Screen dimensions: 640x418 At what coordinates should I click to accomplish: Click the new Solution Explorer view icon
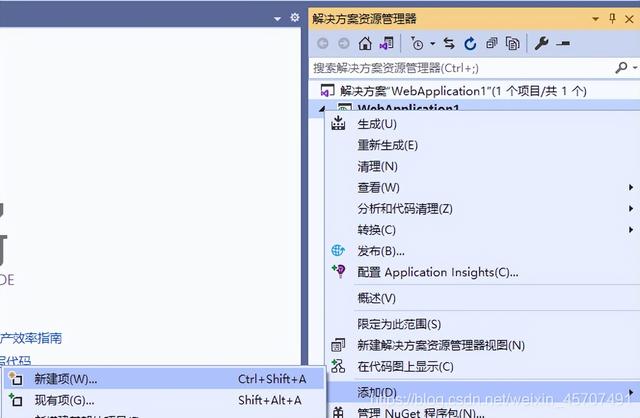[338, 345]
